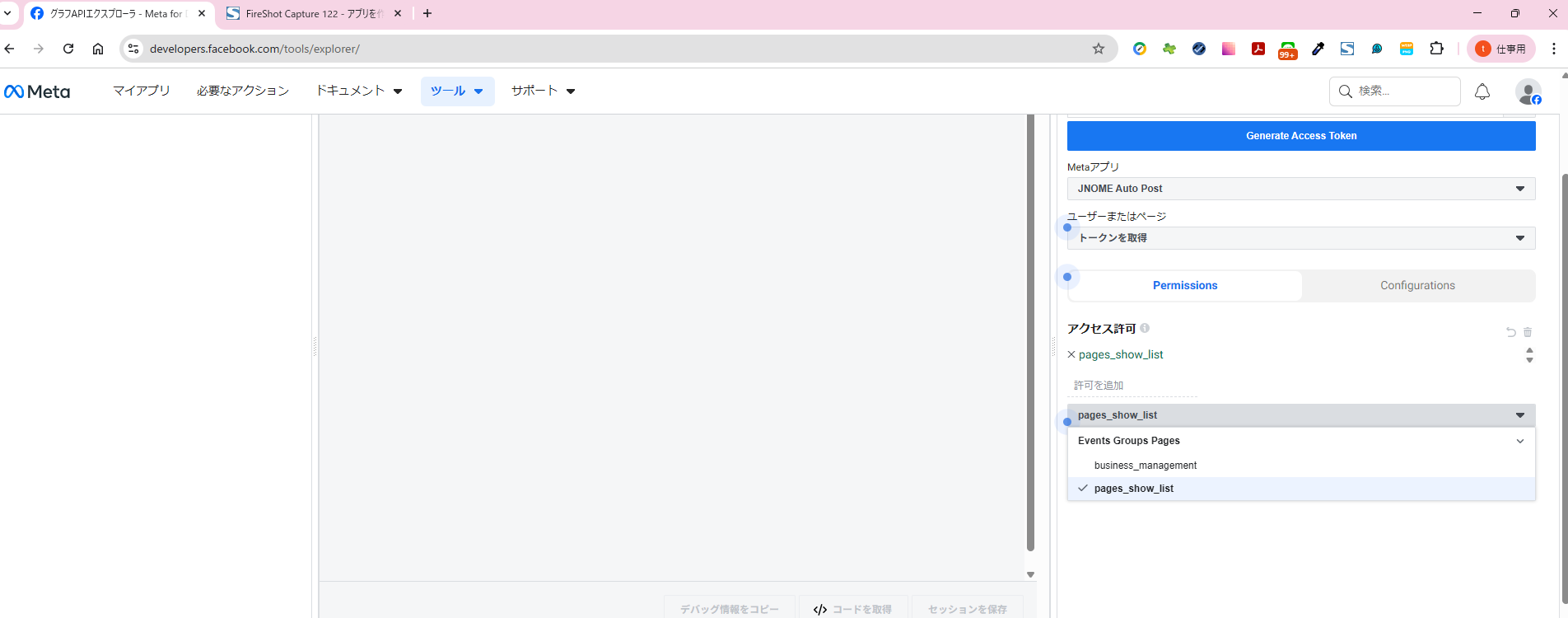Click the extension with 99+ badge

(x=1288, y=50)
